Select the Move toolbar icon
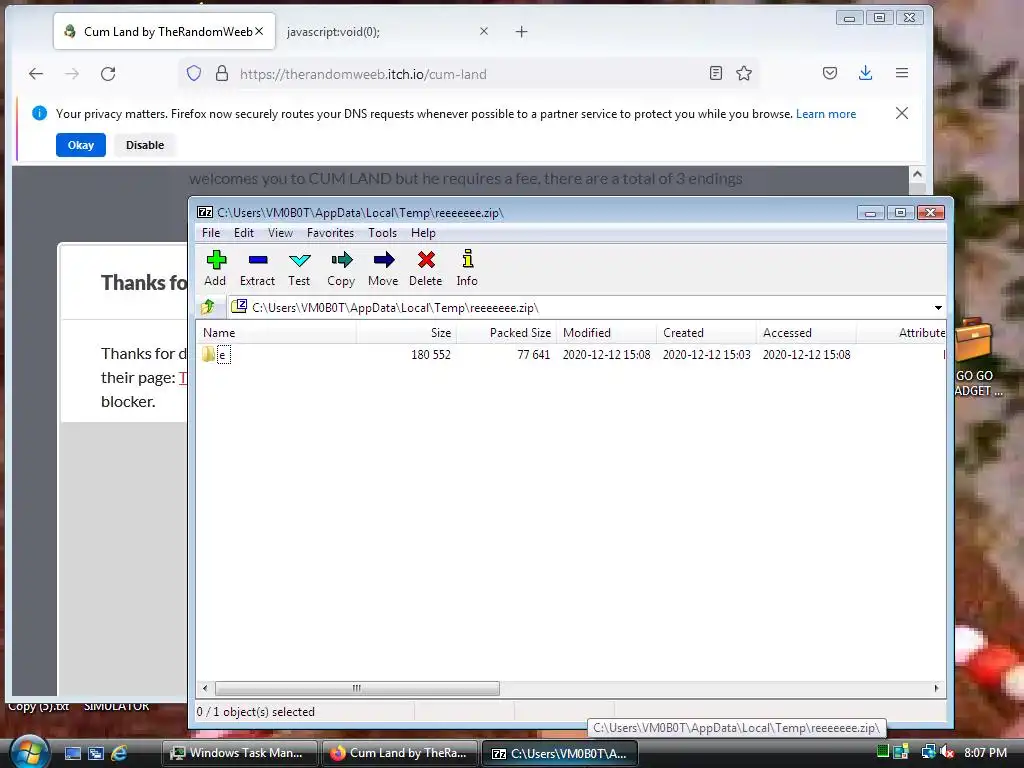Image resolution: width=1024 pixels, height=768 pixels. [383, 268]
